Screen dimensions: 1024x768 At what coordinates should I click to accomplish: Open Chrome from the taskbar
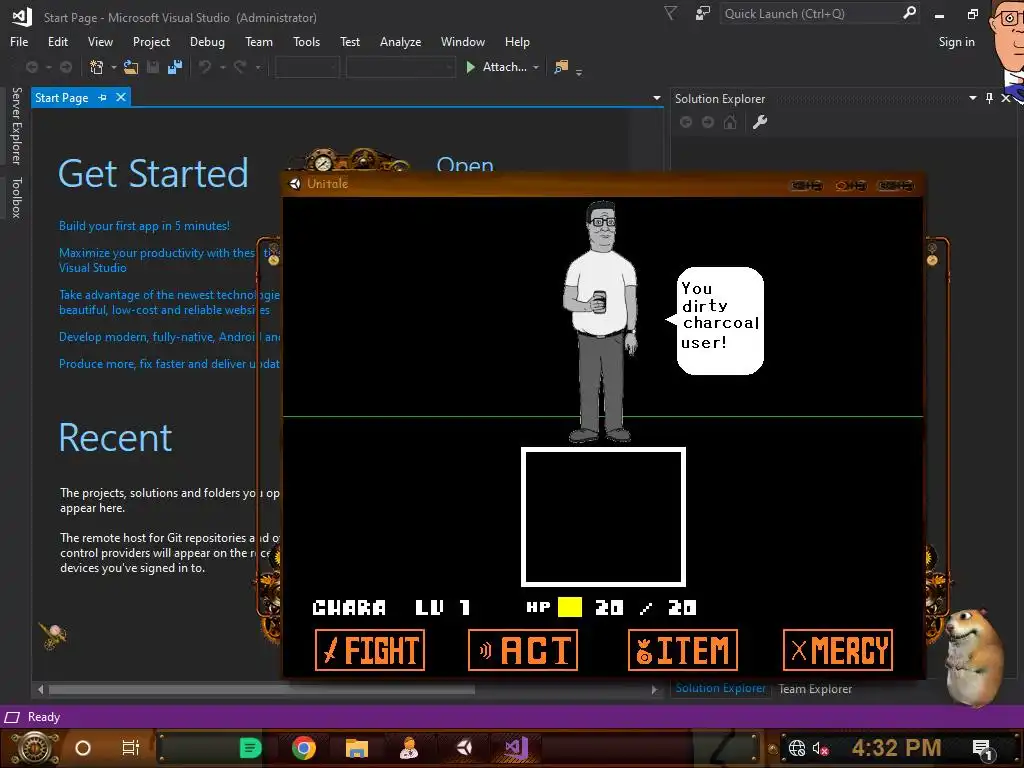click(x=304, y=748)
